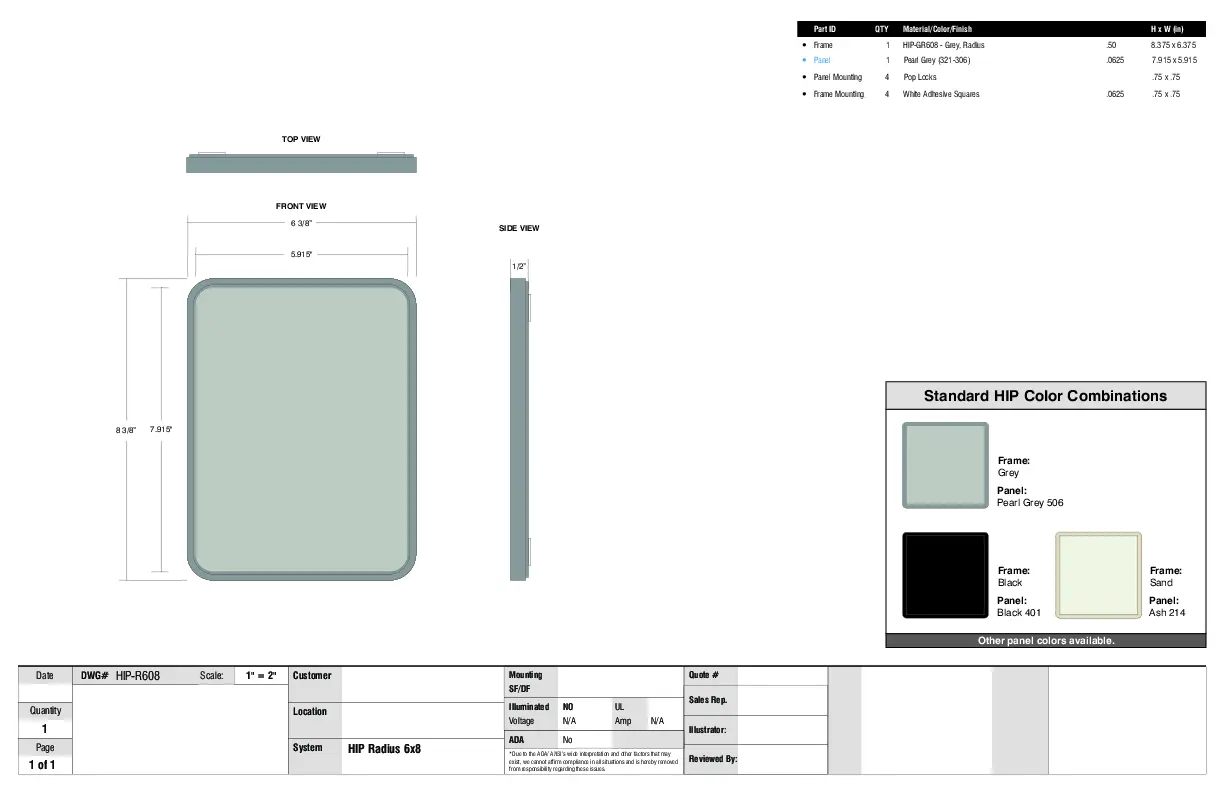Click the 'QTY' column header
Screen dimensions: 1224x792
point(882,29)
